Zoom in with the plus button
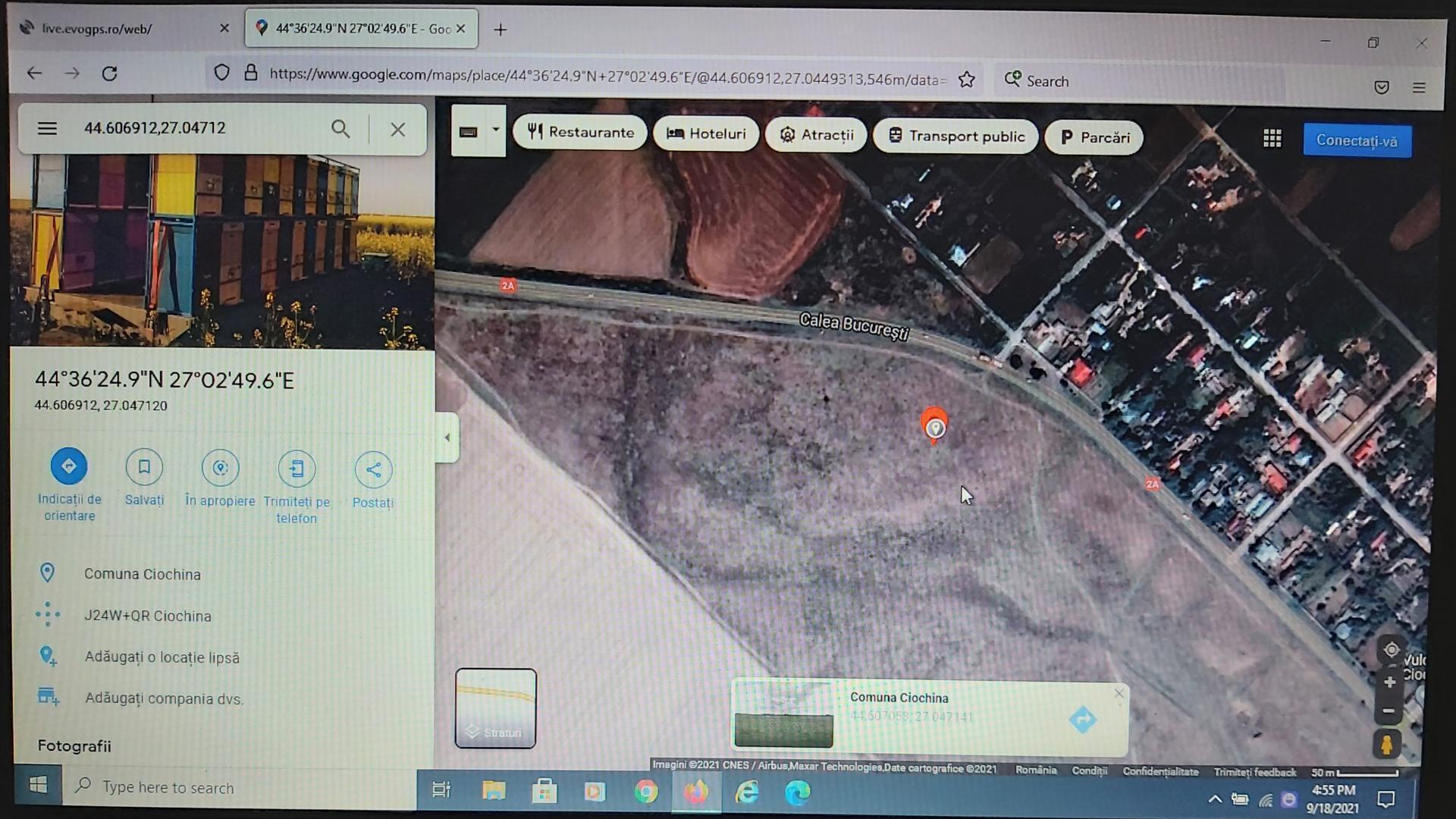The width and height of the screenshot is (1456, 819). 1389,682
